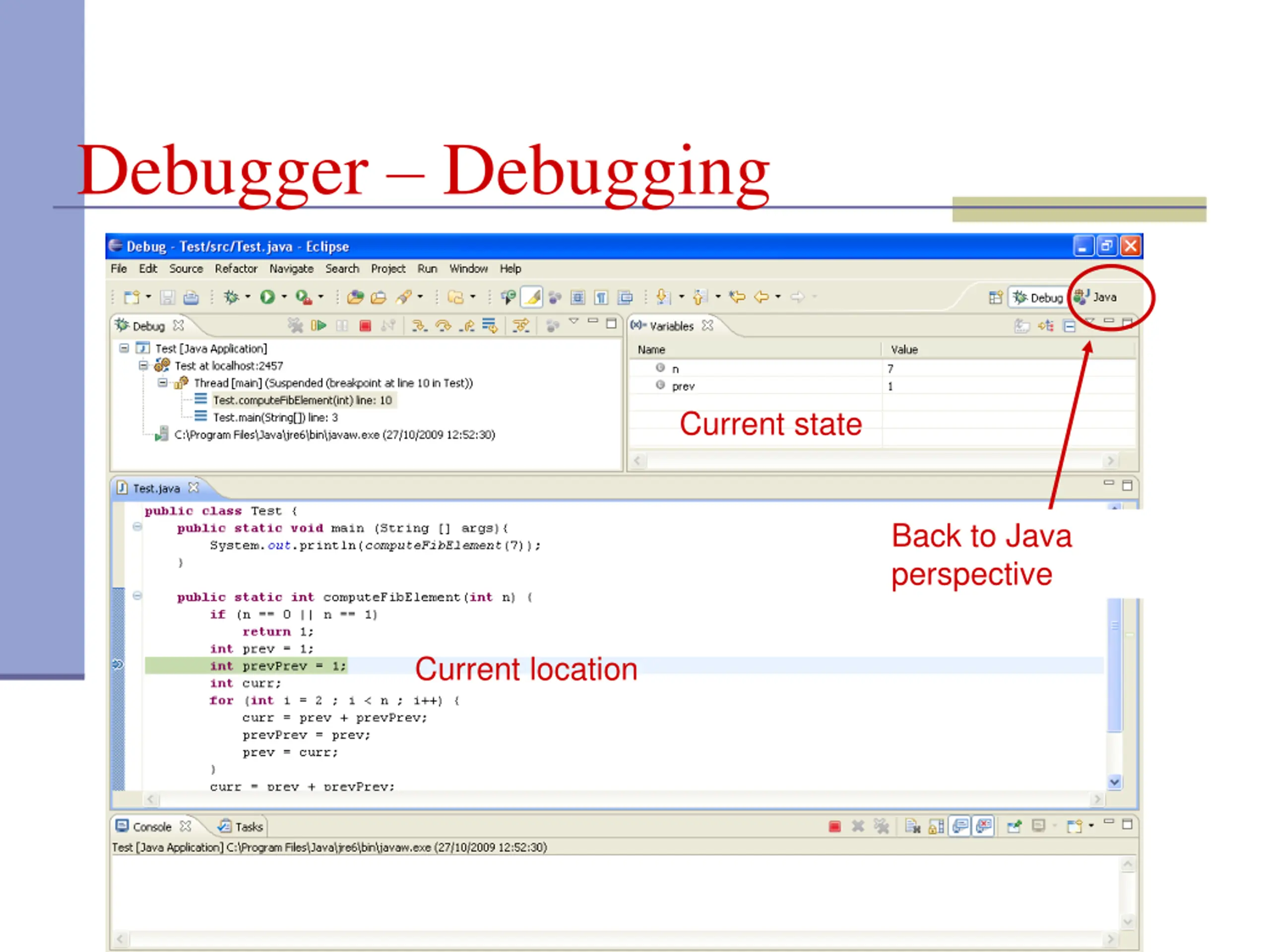Close the Test.java editor tab
The image size is (1270, 952).
pos(194,488)
